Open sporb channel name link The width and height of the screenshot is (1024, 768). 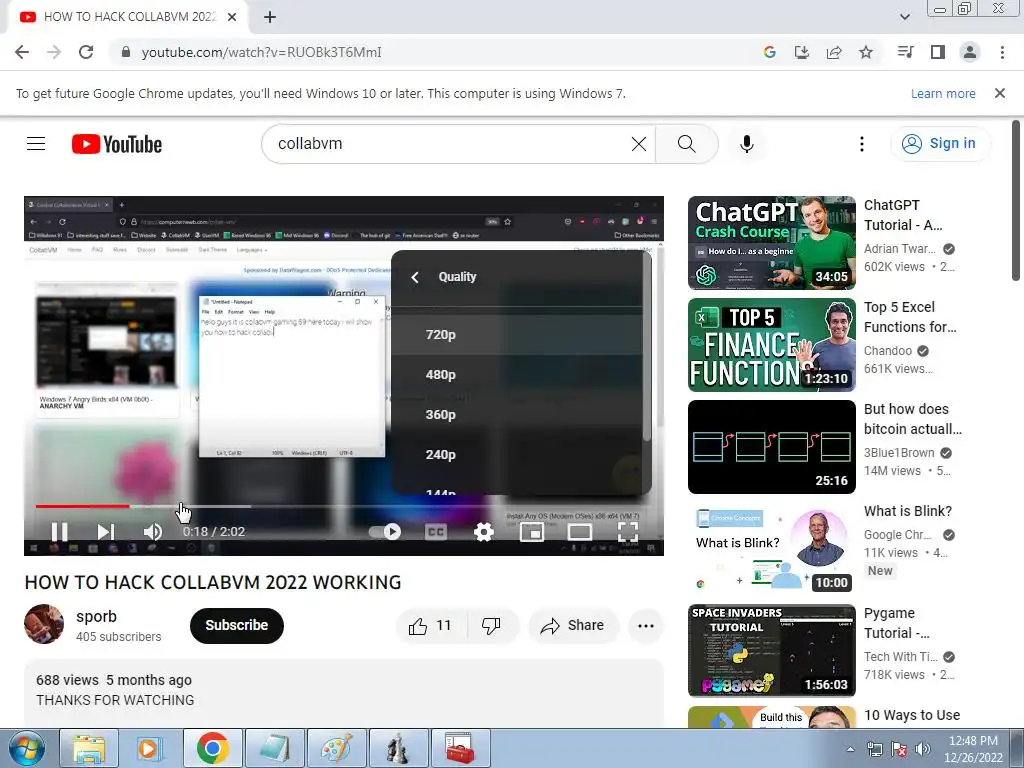tap(96, 616)
